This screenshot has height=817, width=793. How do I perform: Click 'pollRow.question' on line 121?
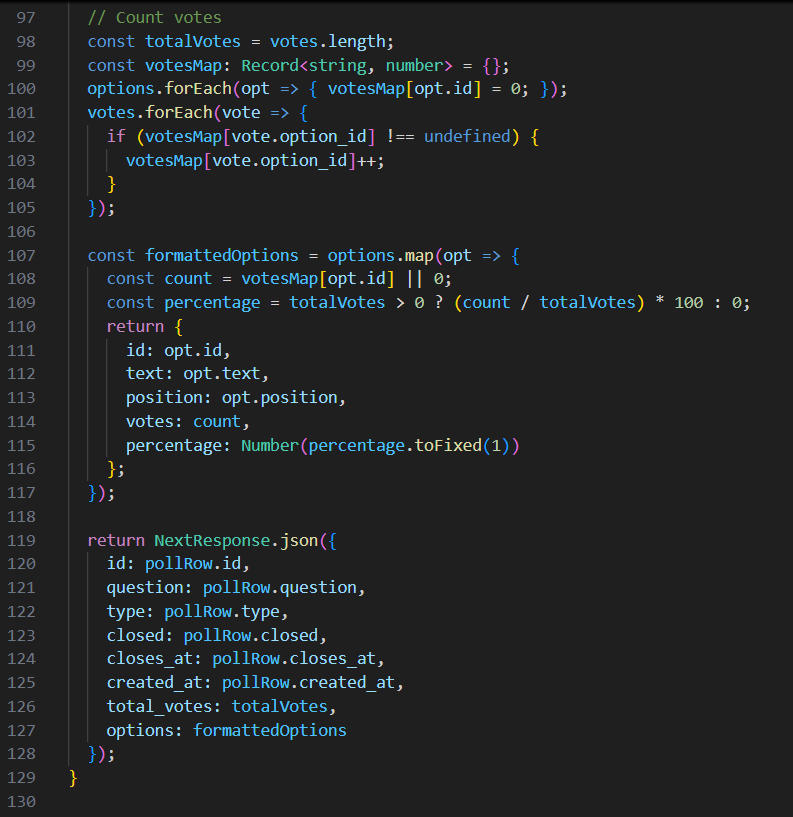click(x=279, y=588)
